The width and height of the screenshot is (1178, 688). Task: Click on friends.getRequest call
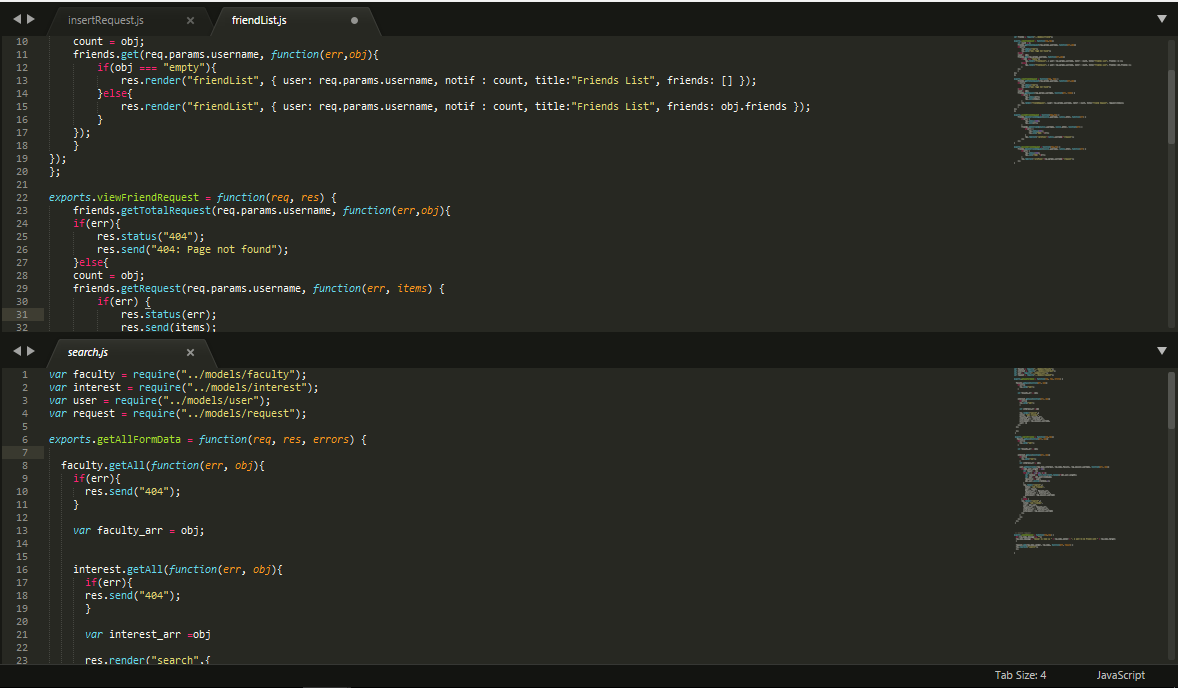[x=127, y=288]
